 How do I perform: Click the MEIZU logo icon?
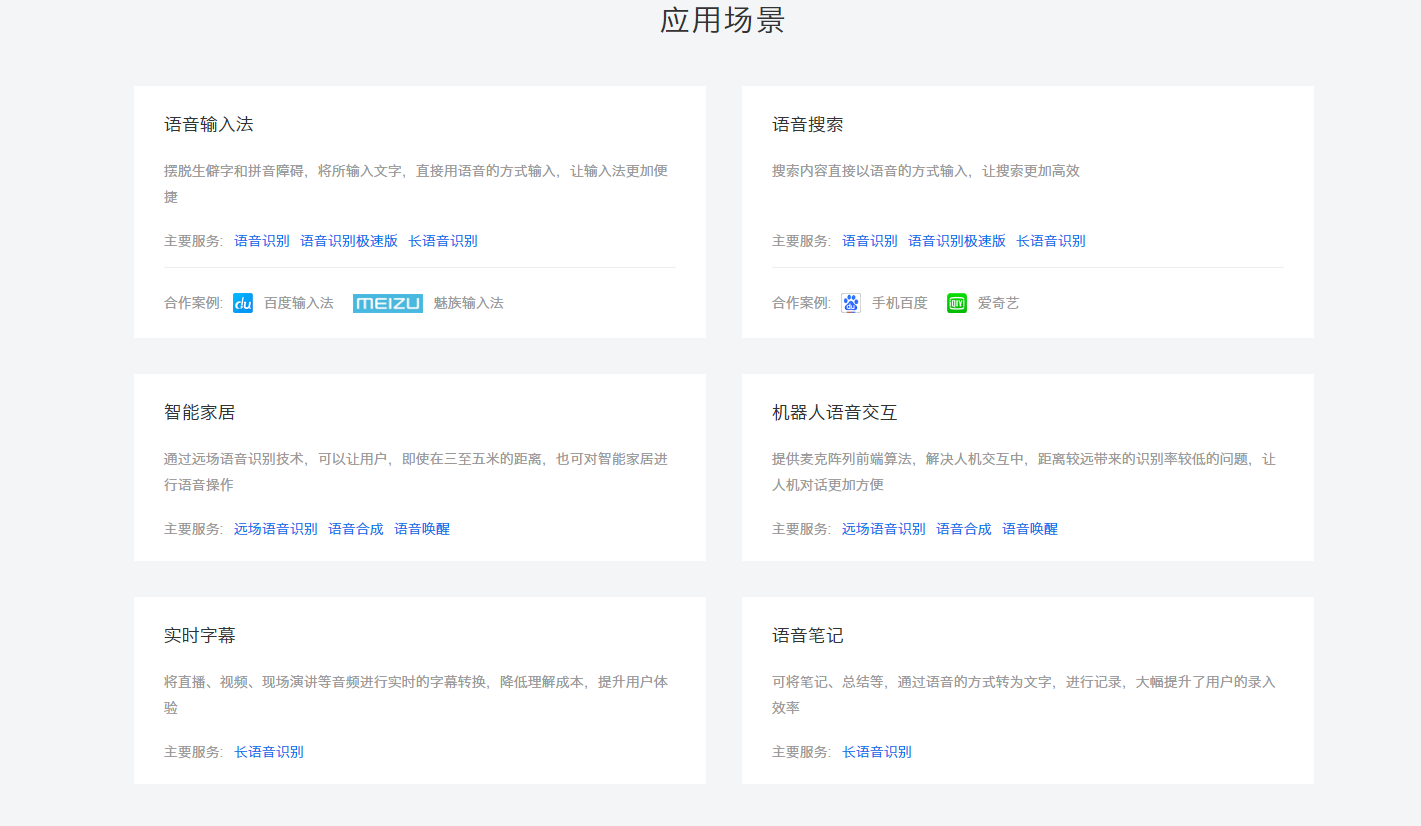(x=388, y=303)
